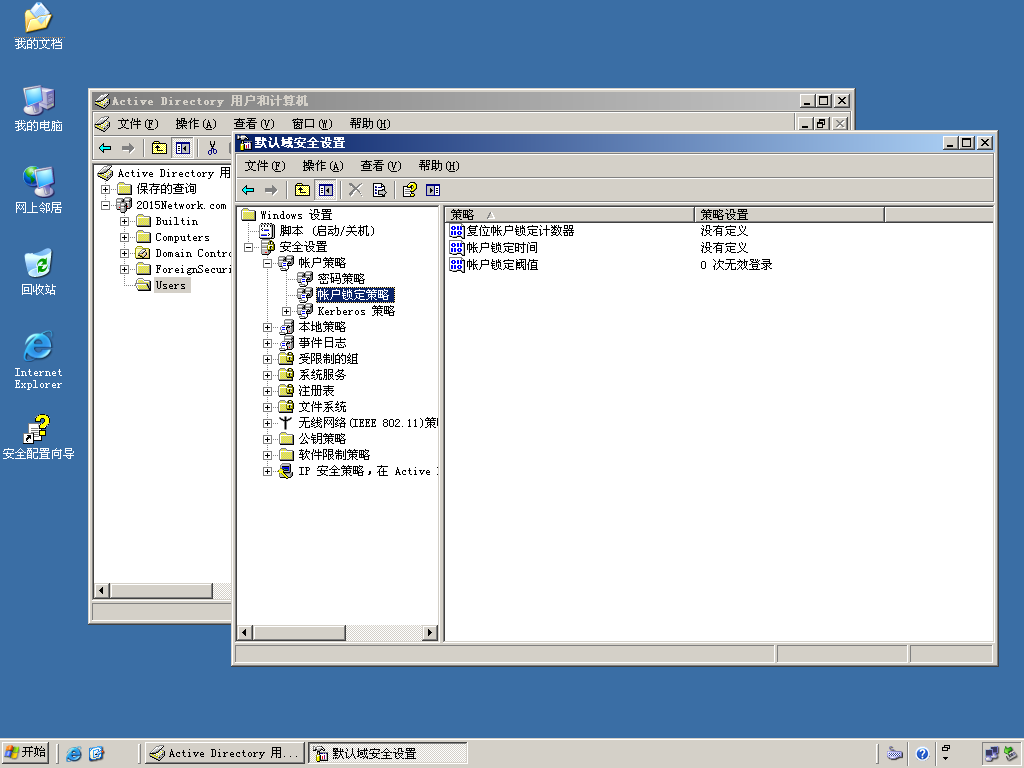The height and width of the screenshot is (768, 1024).
Task: Click help question mark icon in system tray
Action: (x=922, y=754)
